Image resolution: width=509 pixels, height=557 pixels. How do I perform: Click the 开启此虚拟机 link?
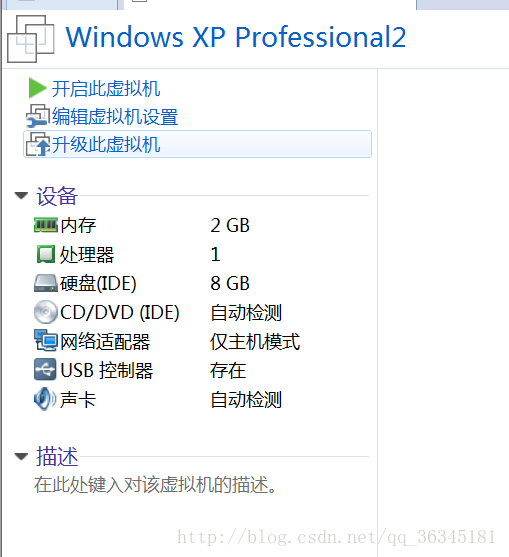coord(106,88)
